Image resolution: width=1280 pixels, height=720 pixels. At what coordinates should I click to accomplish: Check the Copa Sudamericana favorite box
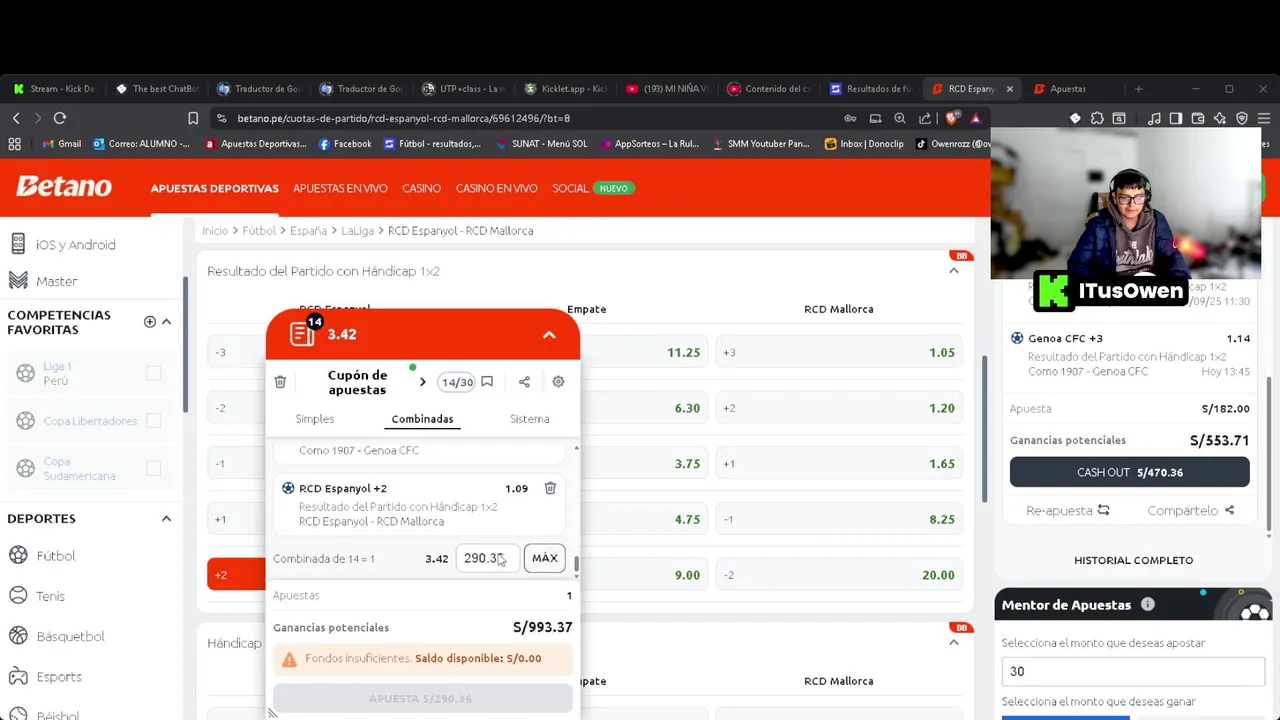point(153,468)
